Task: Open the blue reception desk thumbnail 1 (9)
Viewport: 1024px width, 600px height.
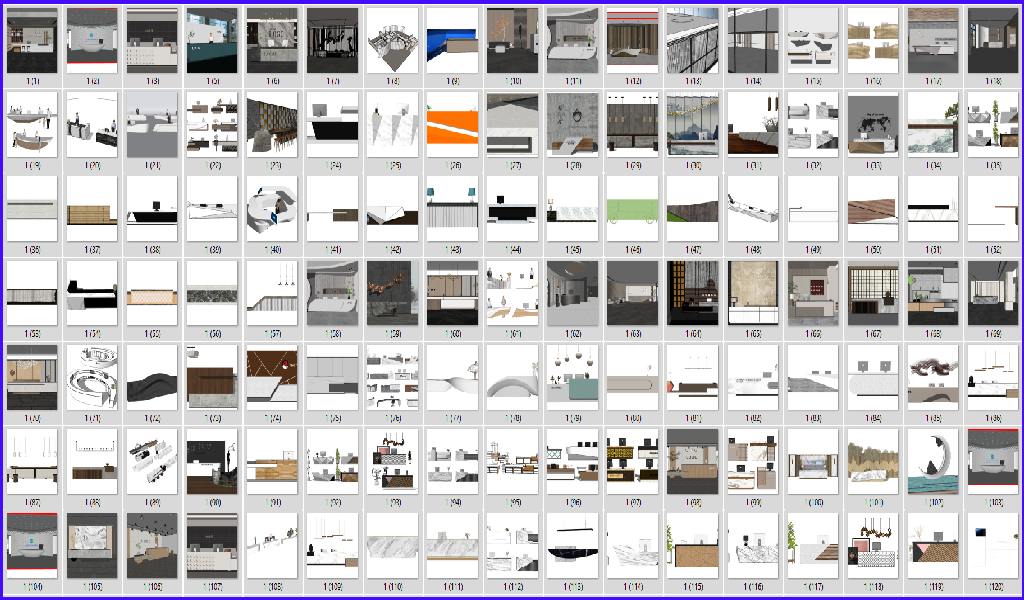Action: 452,41
